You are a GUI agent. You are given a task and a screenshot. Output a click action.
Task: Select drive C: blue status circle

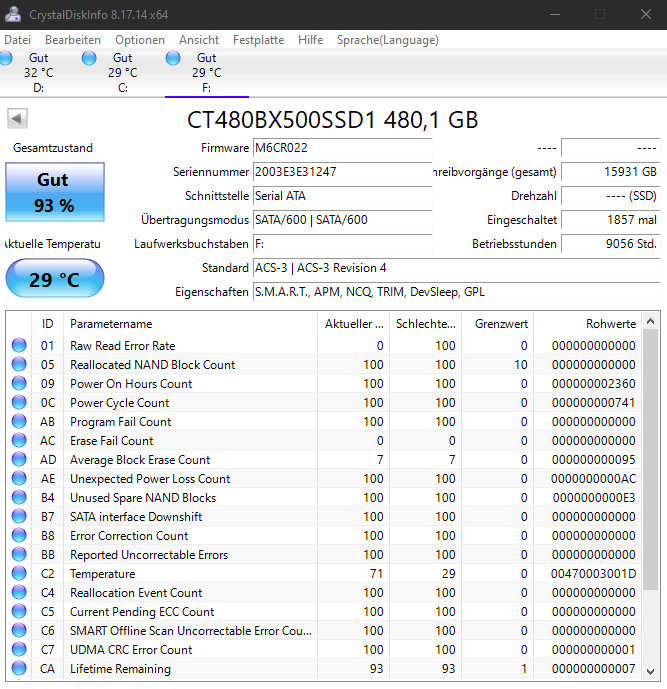[x=89, y=58]
